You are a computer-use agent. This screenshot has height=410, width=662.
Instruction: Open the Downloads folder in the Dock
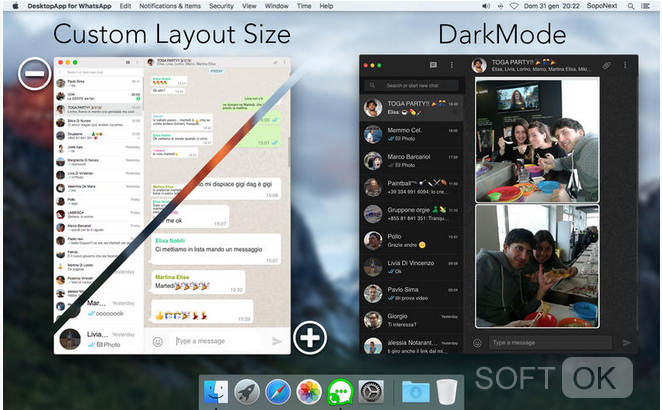[415, 392]
